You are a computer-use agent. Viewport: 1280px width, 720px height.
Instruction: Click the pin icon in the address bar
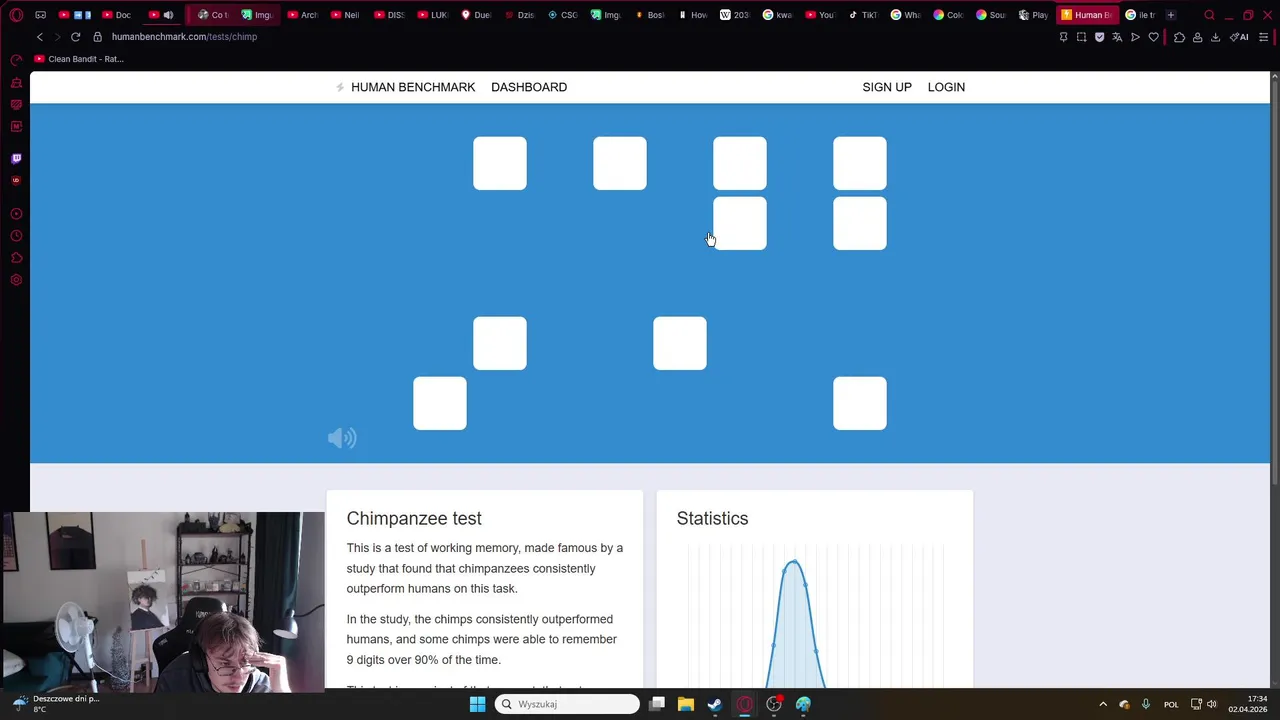[1063, 37]
